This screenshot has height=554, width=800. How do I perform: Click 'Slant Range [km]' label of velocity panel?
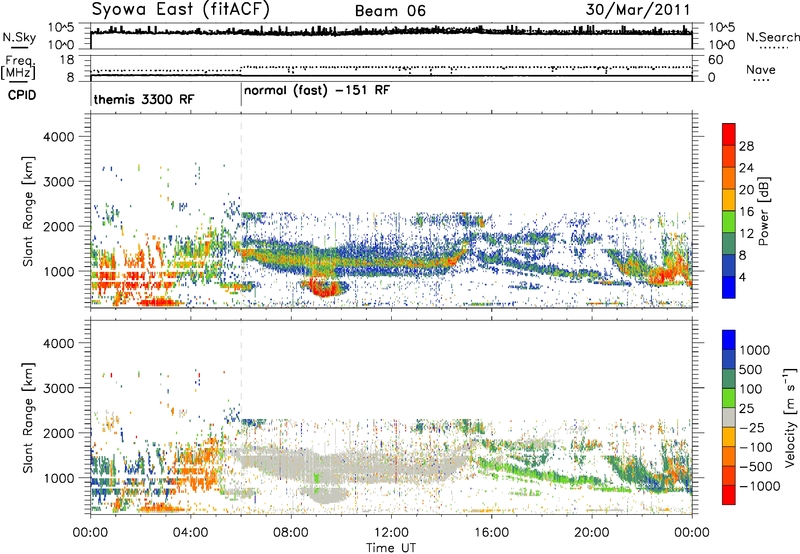28,417
